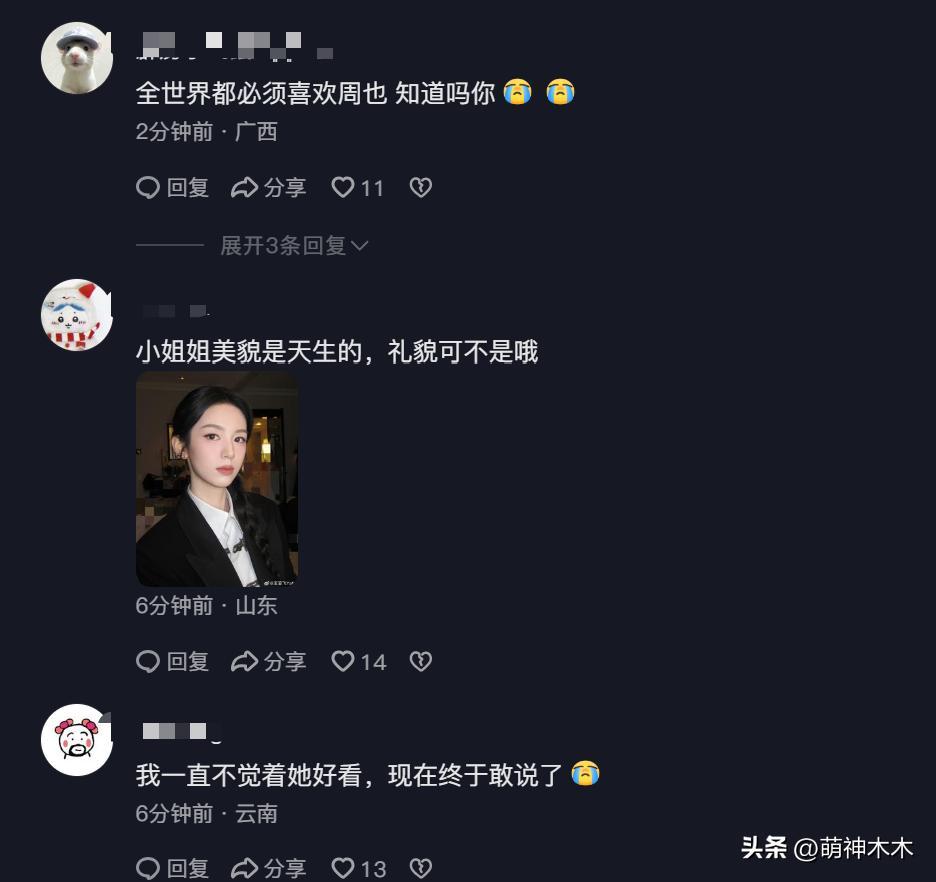This screenshot has height=882, width=936.
Task: Like the Yunnan comment with 13 likes
Action: pos(359,868)
